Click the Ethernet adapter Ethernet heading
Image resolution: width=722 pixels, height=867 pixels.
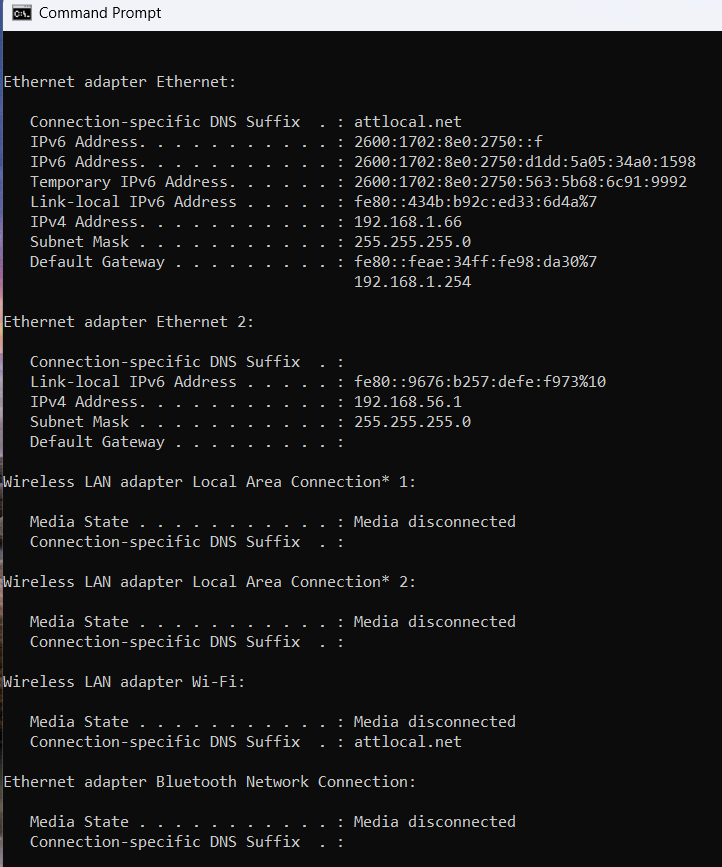click(119, 82)
